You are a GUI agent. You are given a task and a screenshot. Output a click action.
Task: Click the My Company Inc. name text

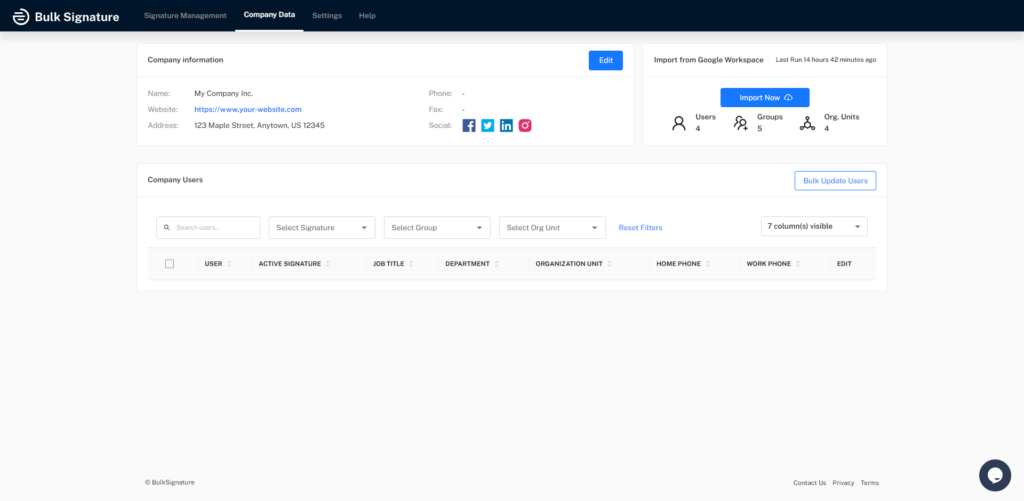(223, 93)
